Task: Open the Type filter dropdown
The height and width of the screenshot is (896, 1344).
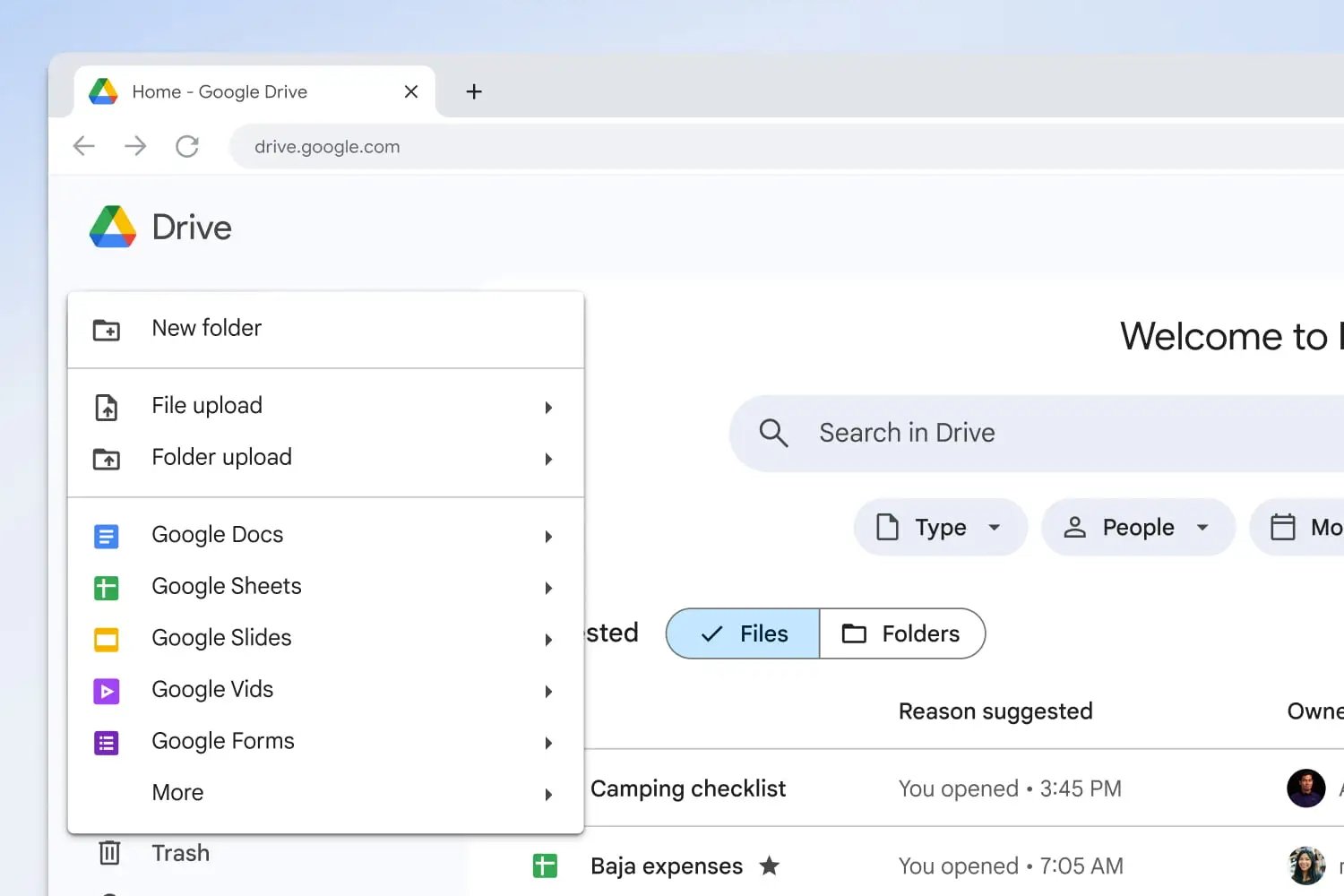Action: 940,527
